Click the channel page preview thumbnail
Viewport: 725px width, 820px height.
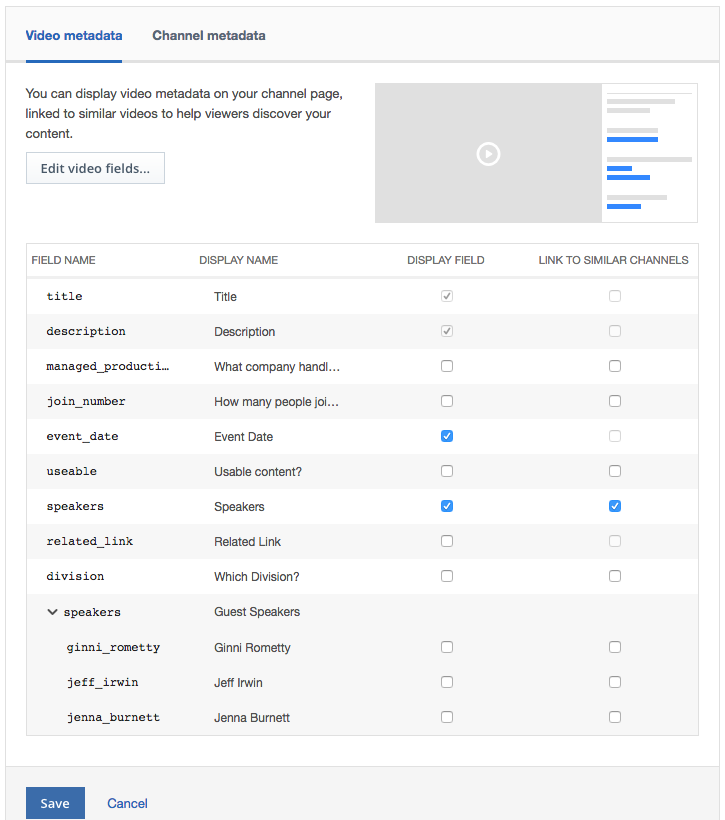[x=536, y=153]
